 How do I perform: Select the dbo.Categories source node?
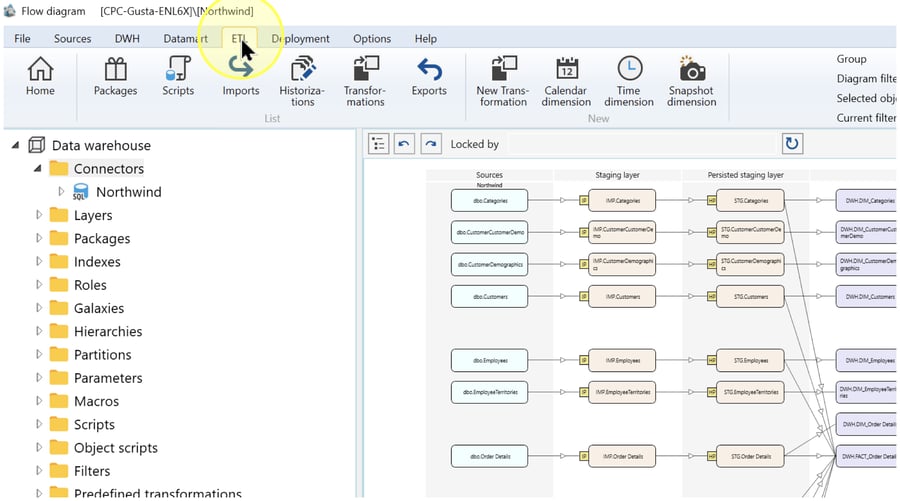tap(490, 201)
